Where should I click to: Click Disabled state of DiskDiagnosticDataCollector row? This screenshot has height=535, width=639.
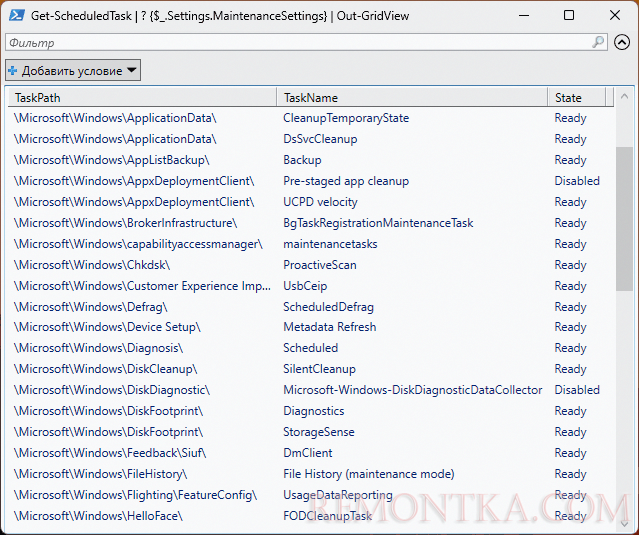click(x=577, y=390)
